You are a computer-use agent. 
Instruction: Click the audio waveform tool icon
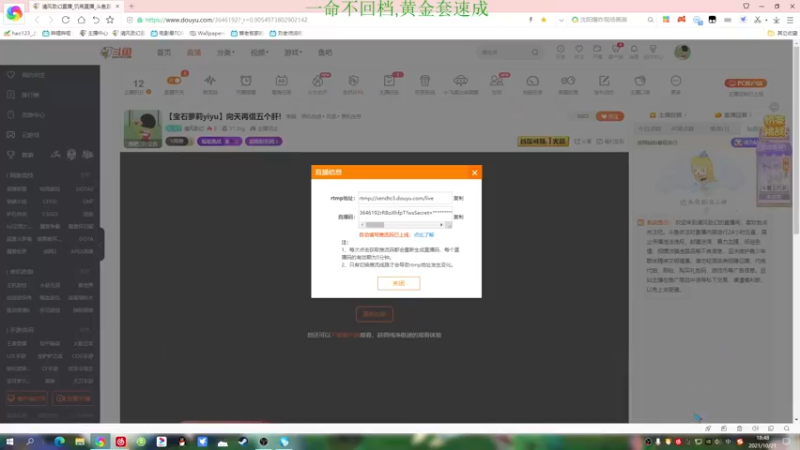210,81
